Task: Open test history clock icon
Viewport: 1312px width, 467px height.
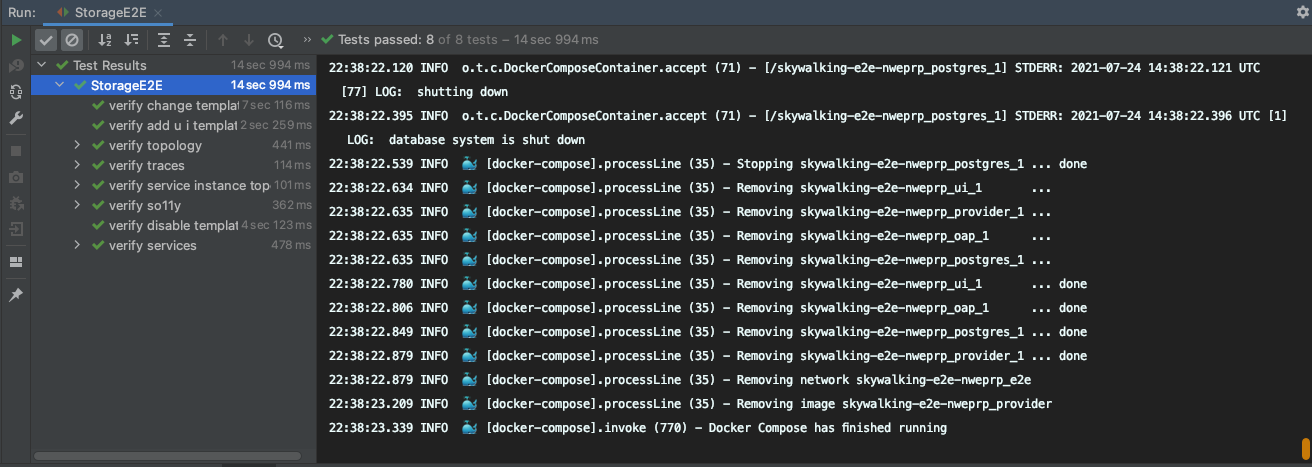Action: (x=275, y=40)
